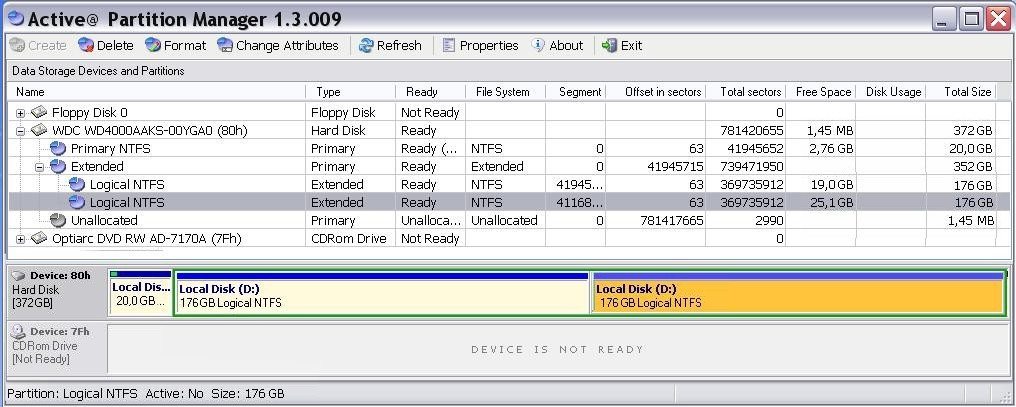
Task: Click the 'Floppy Disk 0' row name
Action: coord(89,113)
